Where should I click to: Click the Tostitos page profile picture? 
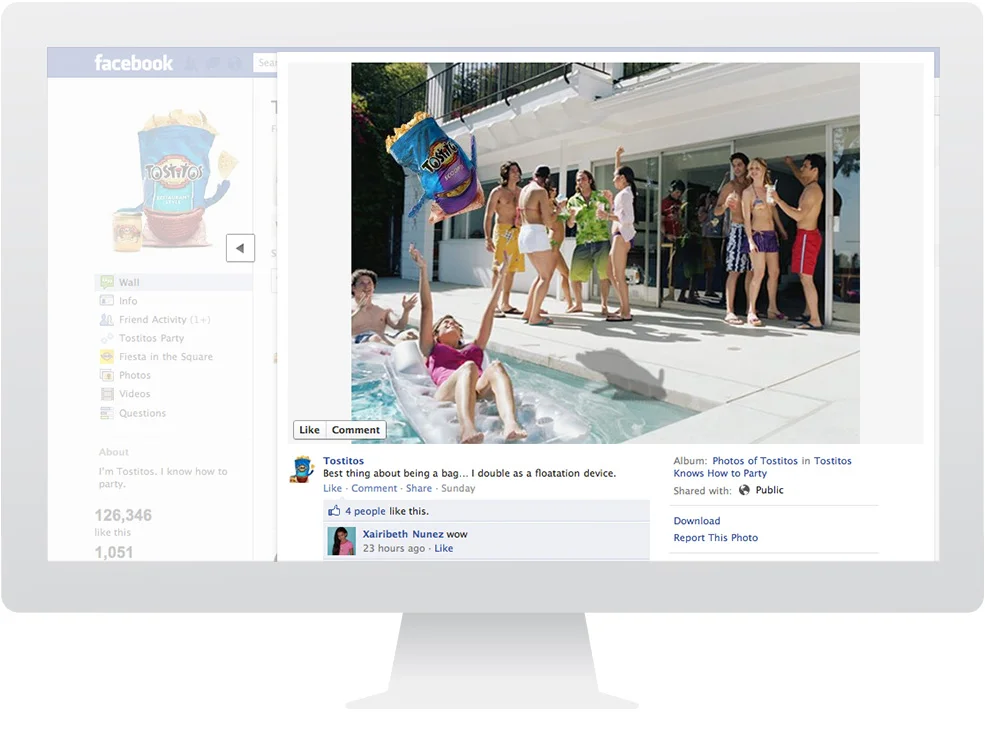click(176, 181)
